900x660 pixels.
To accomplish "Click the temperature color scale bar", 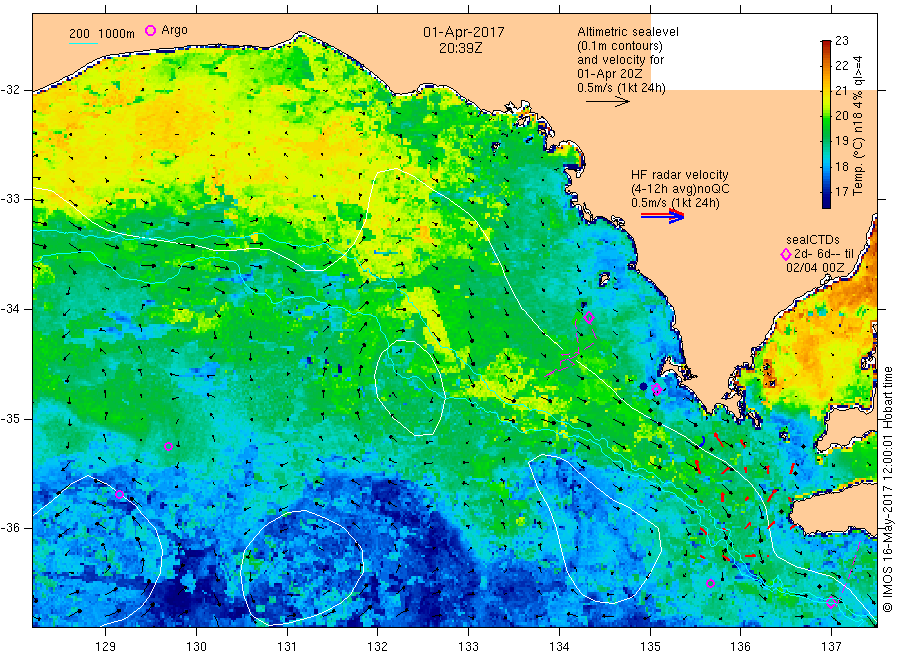I will point(826,124).
